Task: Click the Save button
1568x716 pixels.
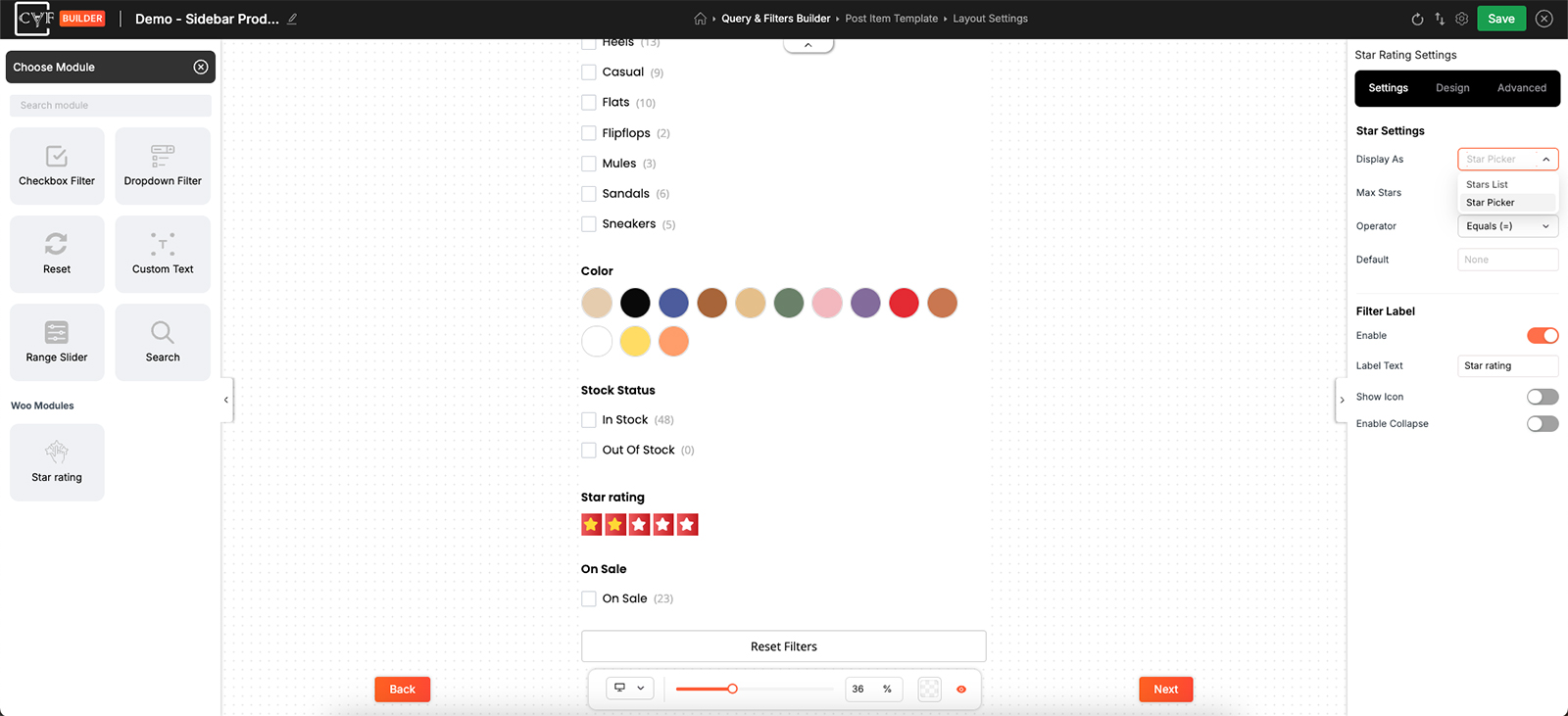Action: tap(1501, 19)
